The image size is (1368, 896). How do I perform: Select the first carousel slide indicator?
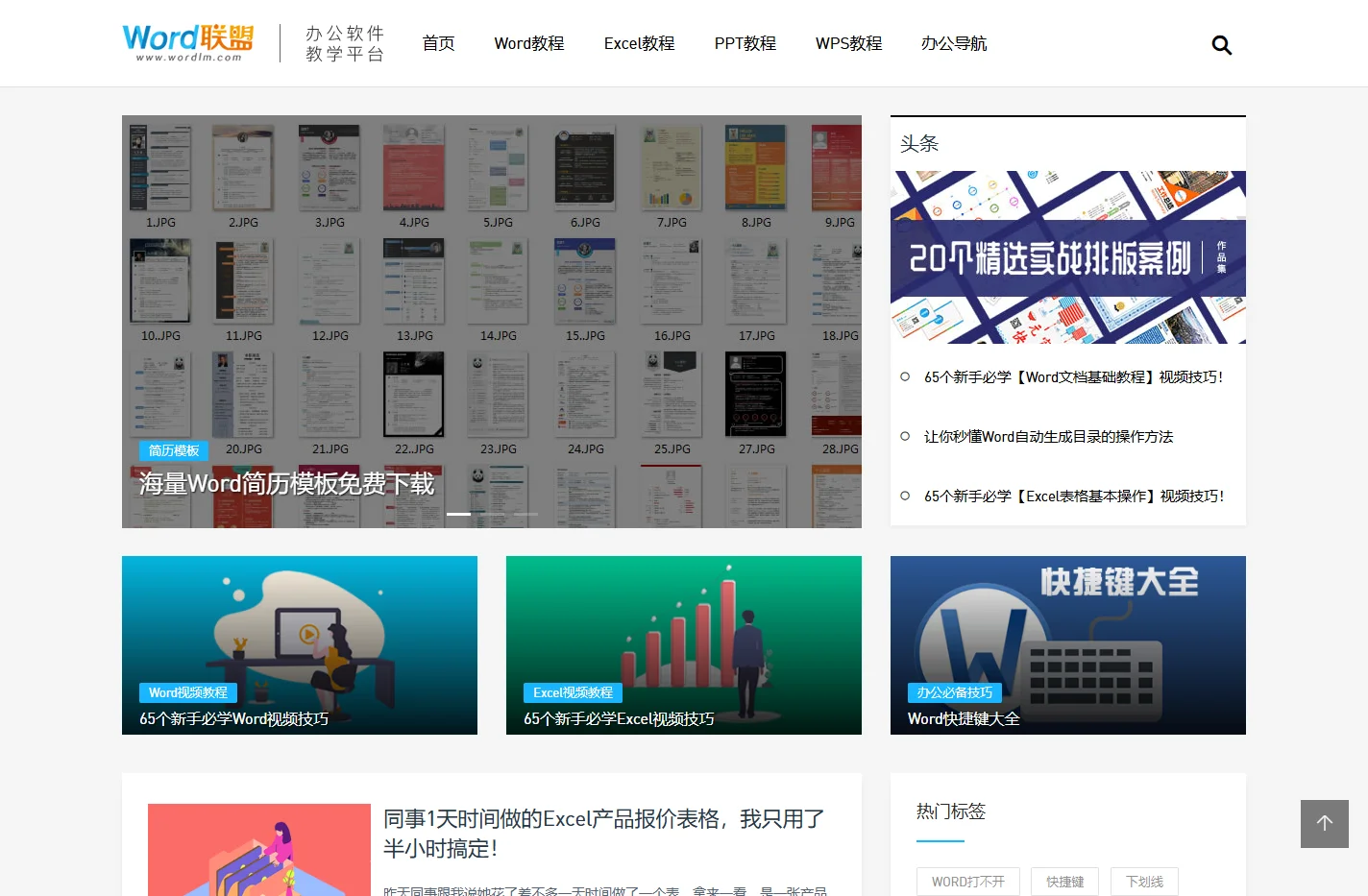click(x=458, y=515)
